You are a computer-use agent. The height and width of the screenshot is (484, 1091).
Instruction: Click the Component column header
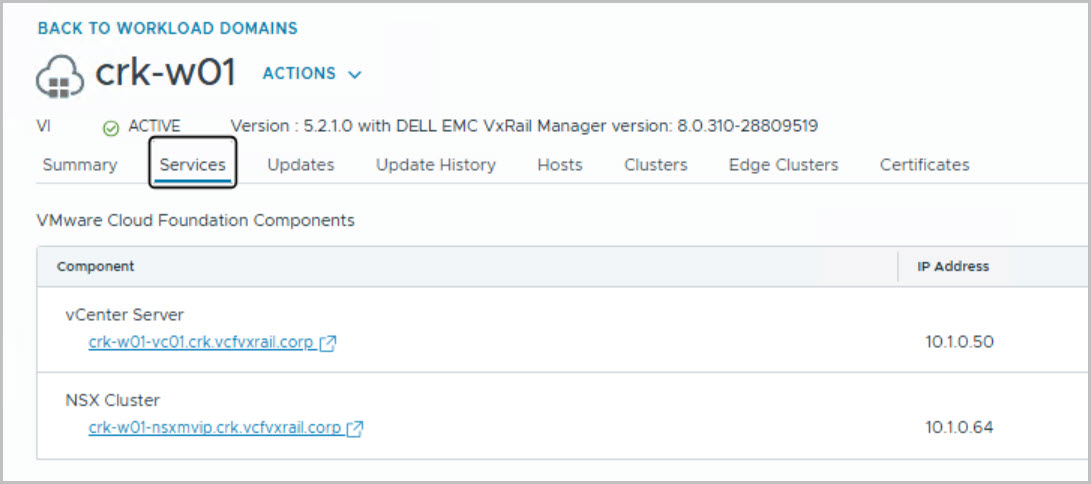(96, 267)
